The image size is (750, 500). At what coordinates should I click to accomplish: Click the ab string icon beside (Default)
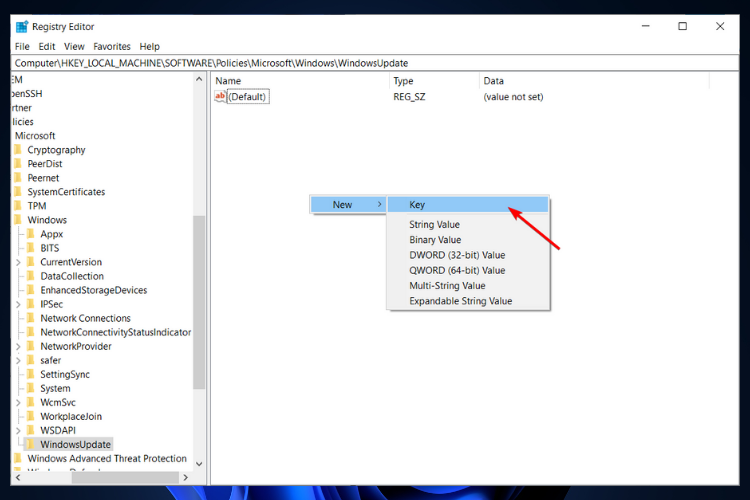tap(220, 96)
